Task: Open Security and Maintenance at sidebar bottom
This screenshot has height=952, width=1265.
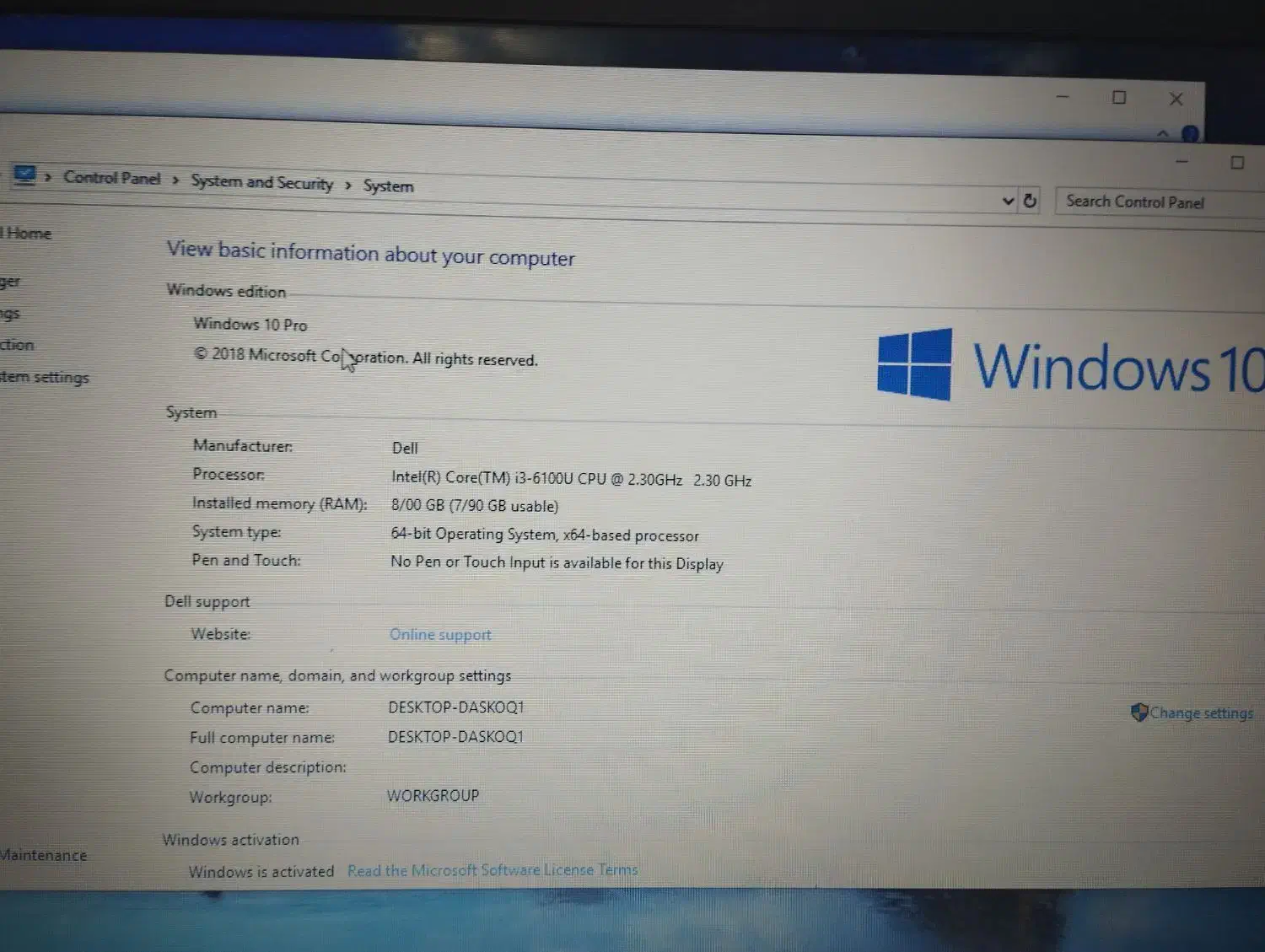Action: click(x=43, y=855)
